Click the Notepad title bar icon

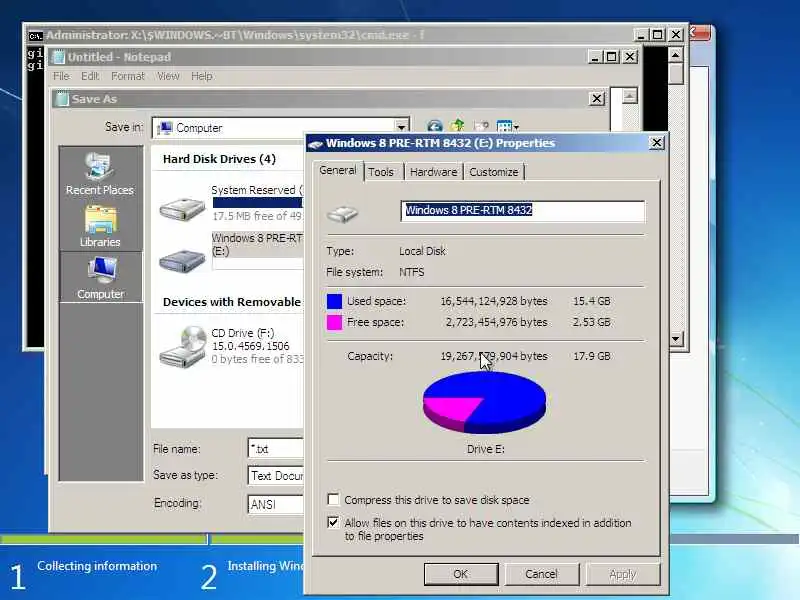[59, 57]
